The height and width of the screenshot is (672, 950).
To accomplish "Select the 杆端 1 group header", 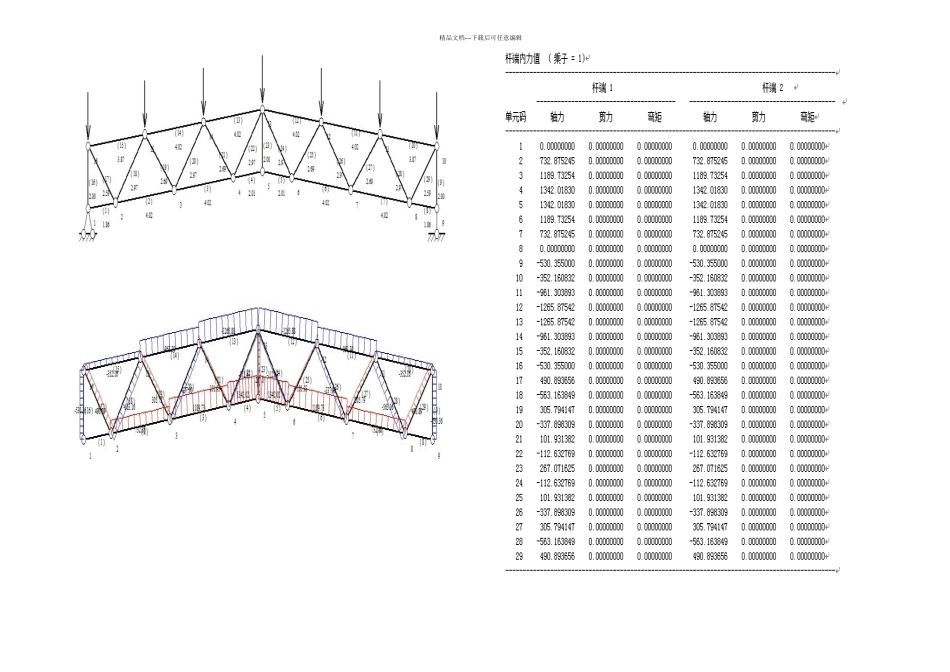I will tap(602, 87).
